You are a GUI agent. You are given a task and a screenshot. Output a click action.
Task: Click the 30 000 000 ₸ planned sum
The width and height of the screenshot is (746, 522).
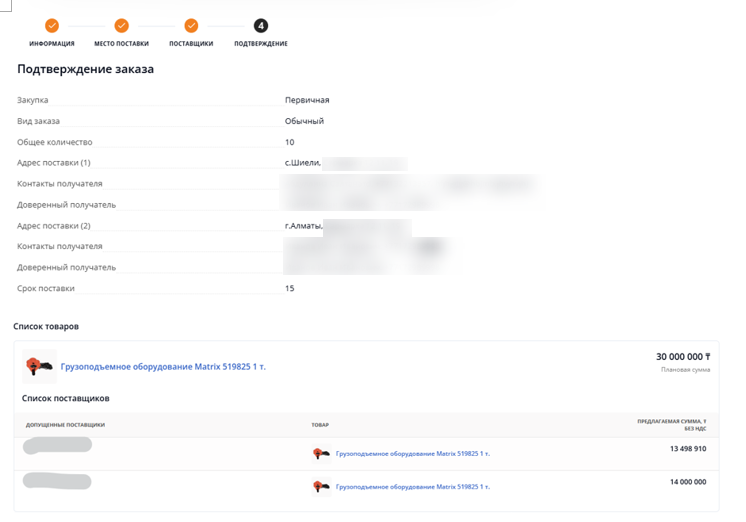tap(682, 357)
